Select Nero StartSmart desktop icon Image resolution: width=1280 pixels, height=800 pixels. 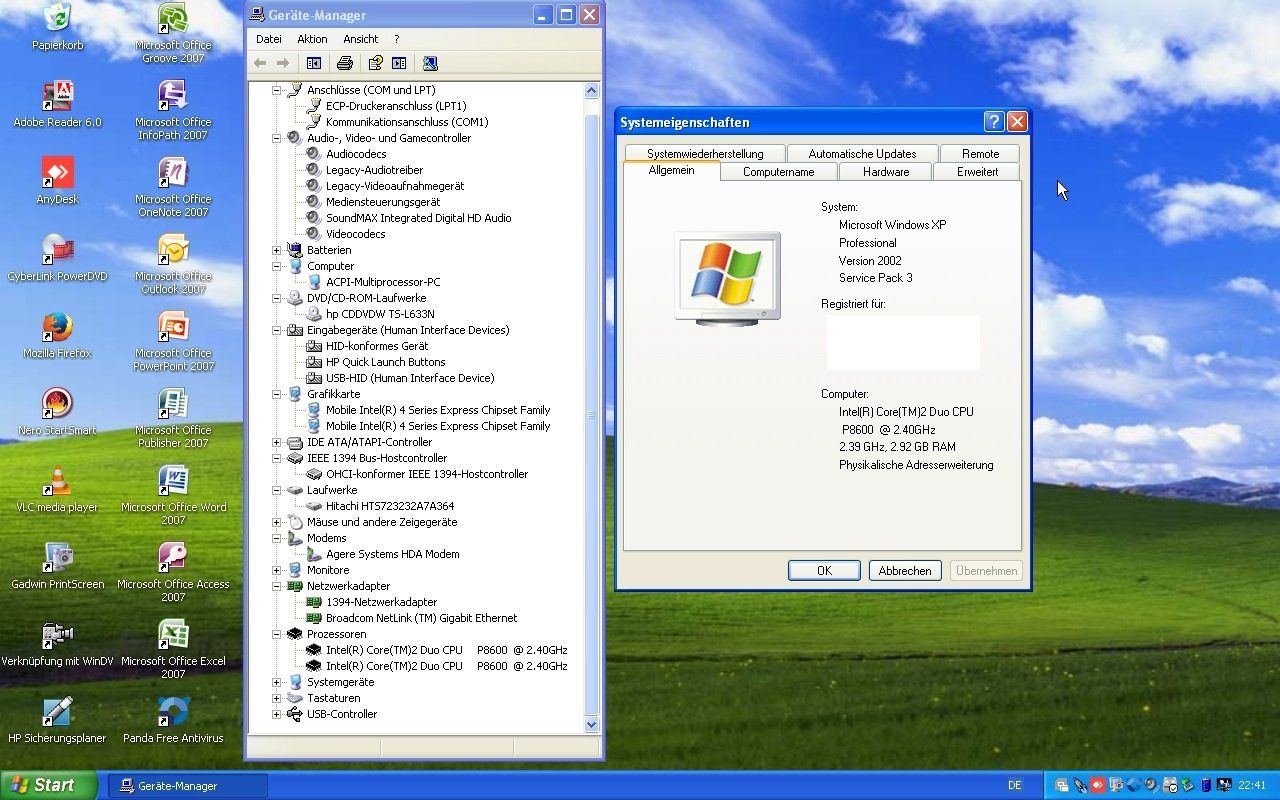[x=57, y=412]
